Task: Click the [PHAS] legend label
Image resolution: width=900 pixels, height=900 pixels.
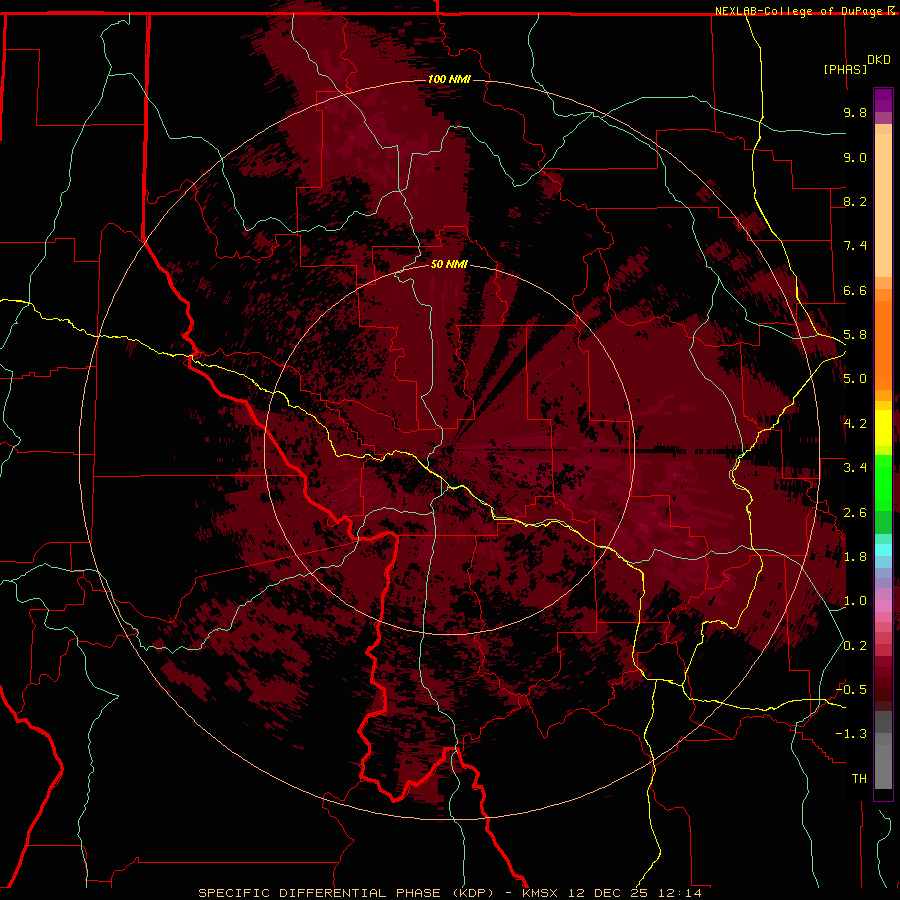Action: [845, 69]
